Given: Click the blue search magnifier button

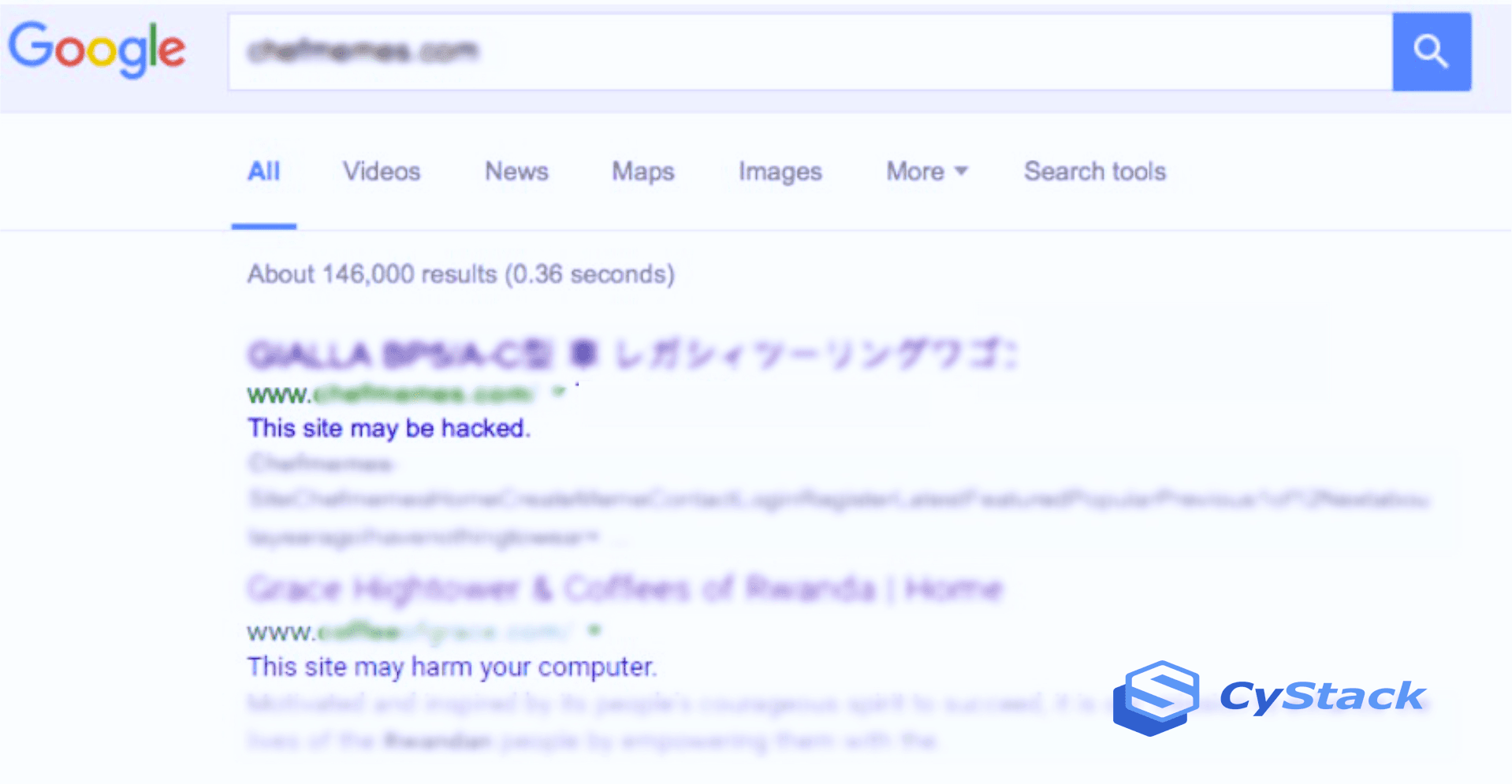Looking at the screenshot, I should point(1432,51).
